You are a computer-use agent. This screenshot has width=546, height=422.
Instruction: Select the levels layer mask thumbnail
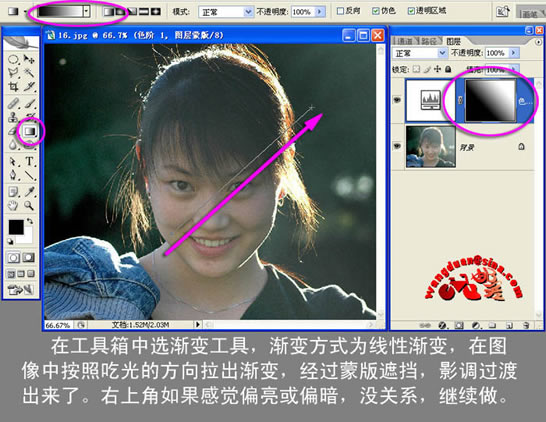click(x=490, y=101)
